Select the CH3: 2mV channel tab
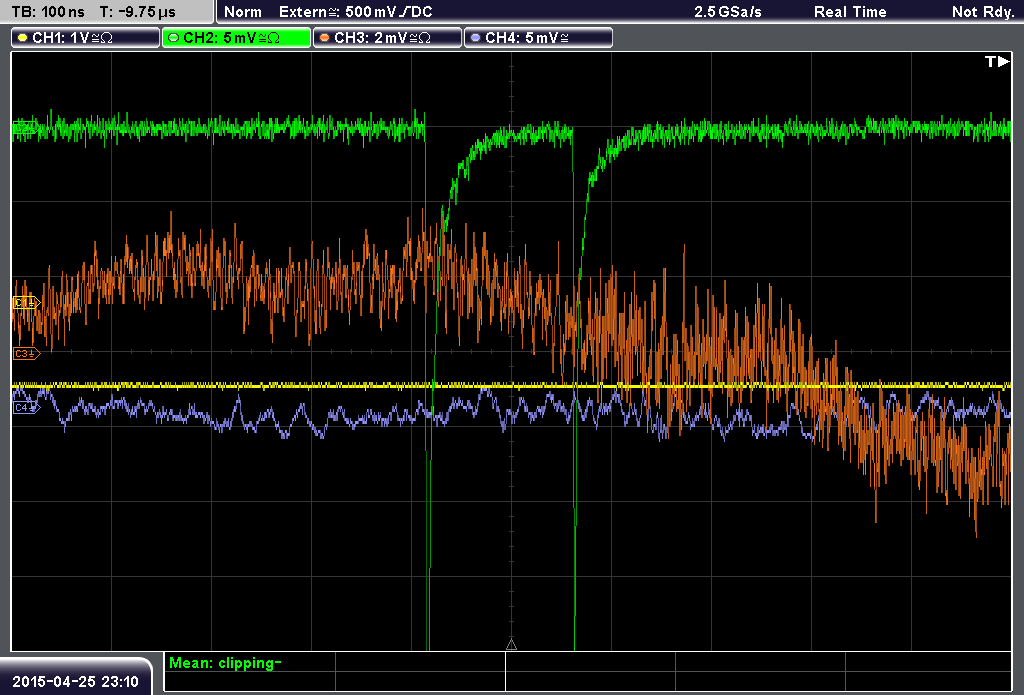Screen dimensions: 1024x695 (x=387, y=38)
